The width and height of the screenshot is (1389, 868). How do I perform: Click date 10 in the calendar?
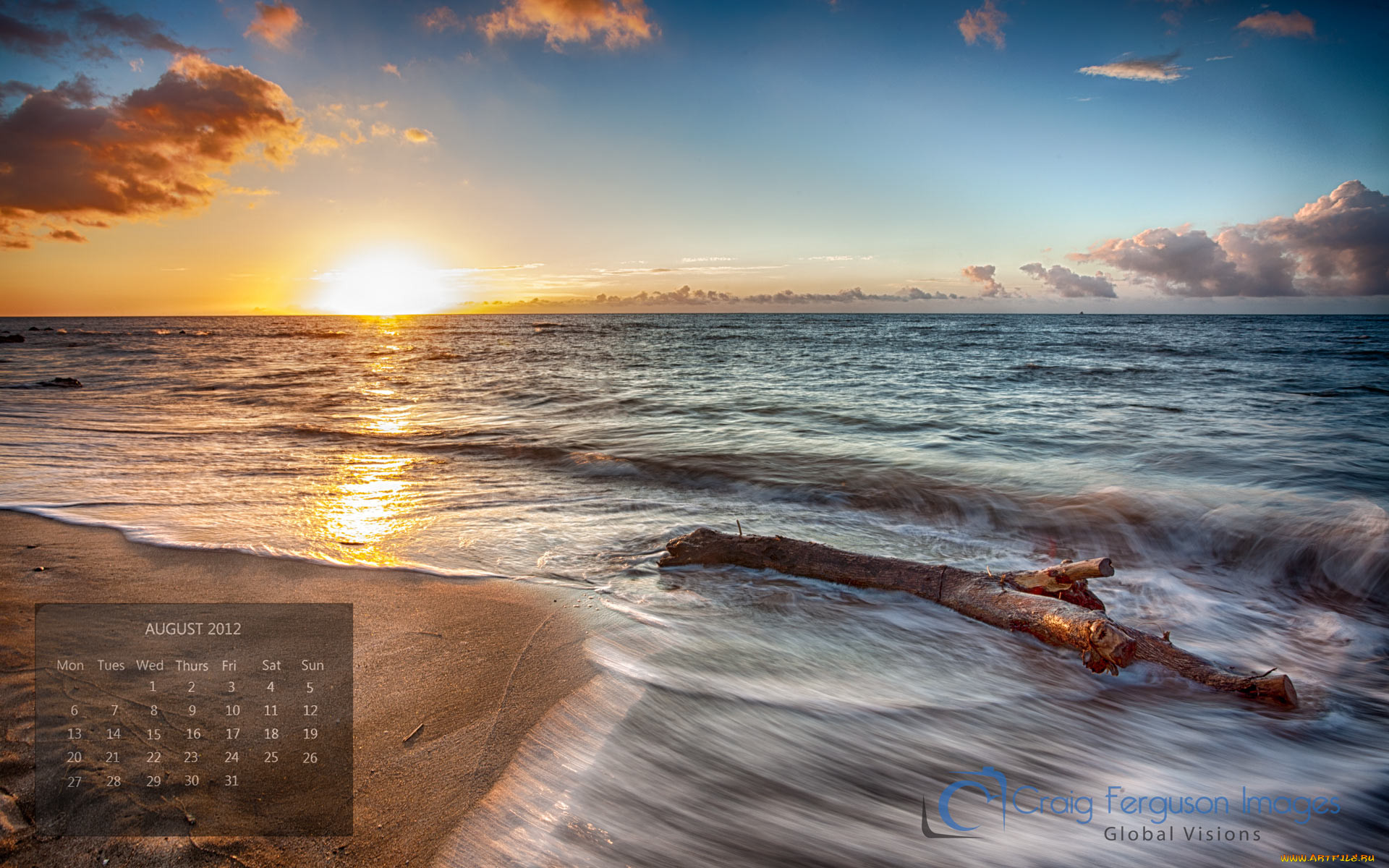(x=232, y=710)
